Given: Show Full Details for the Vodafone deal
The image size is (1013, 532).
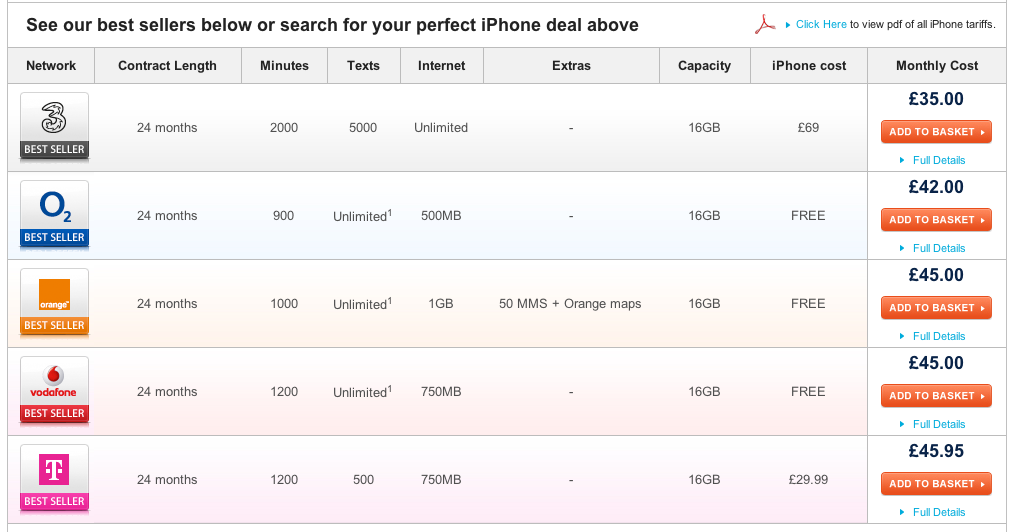Looking at the screenshot, I should click(938, 424).
